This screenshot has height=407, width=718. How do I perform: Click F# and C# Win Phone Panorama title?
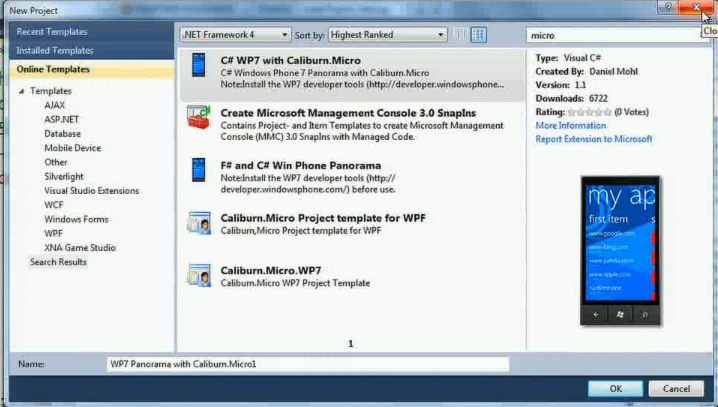(x=300, y=165)
